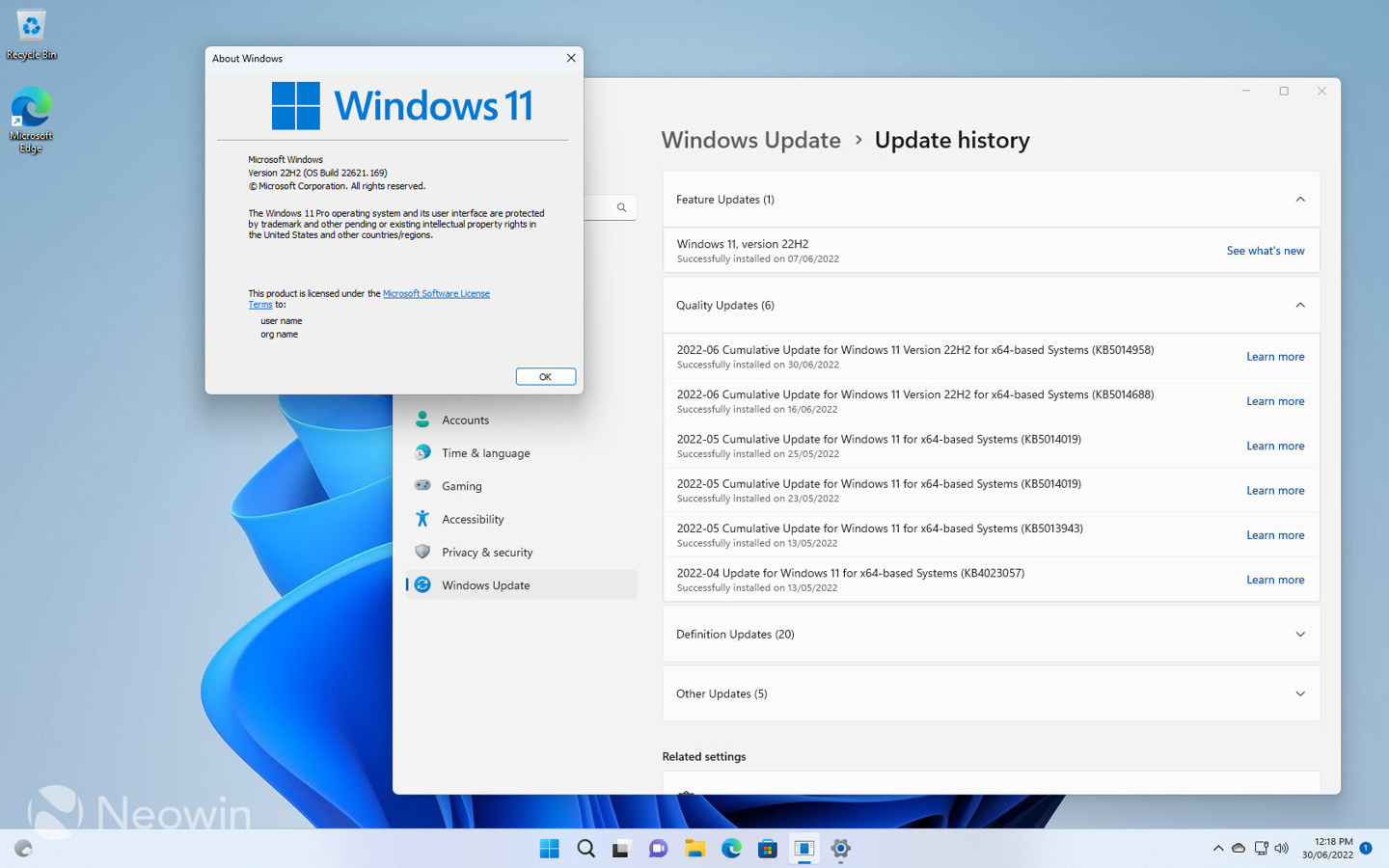Collapse the Feature Updates section

click(x=1300, y=199)
